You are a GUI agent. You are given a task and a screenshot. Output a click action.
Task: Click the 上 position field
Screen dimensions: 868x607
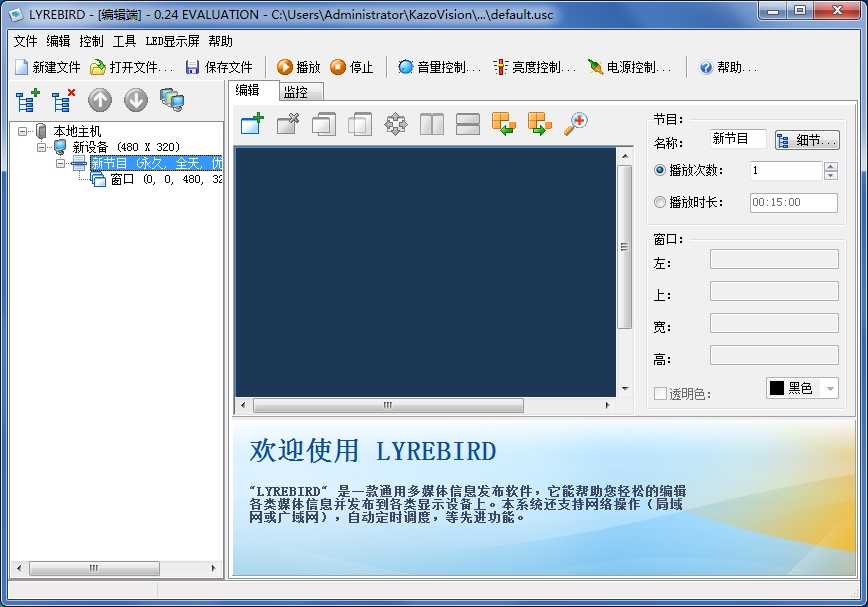(774, 291)
